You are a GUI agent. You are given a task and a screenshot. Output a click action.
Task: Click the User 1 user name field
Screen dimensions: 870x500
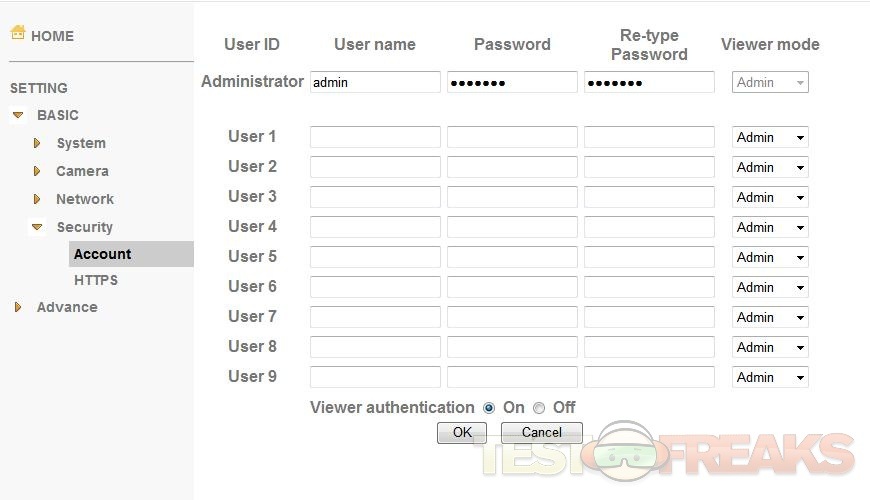pyautogui.click(x=375, y=138)
